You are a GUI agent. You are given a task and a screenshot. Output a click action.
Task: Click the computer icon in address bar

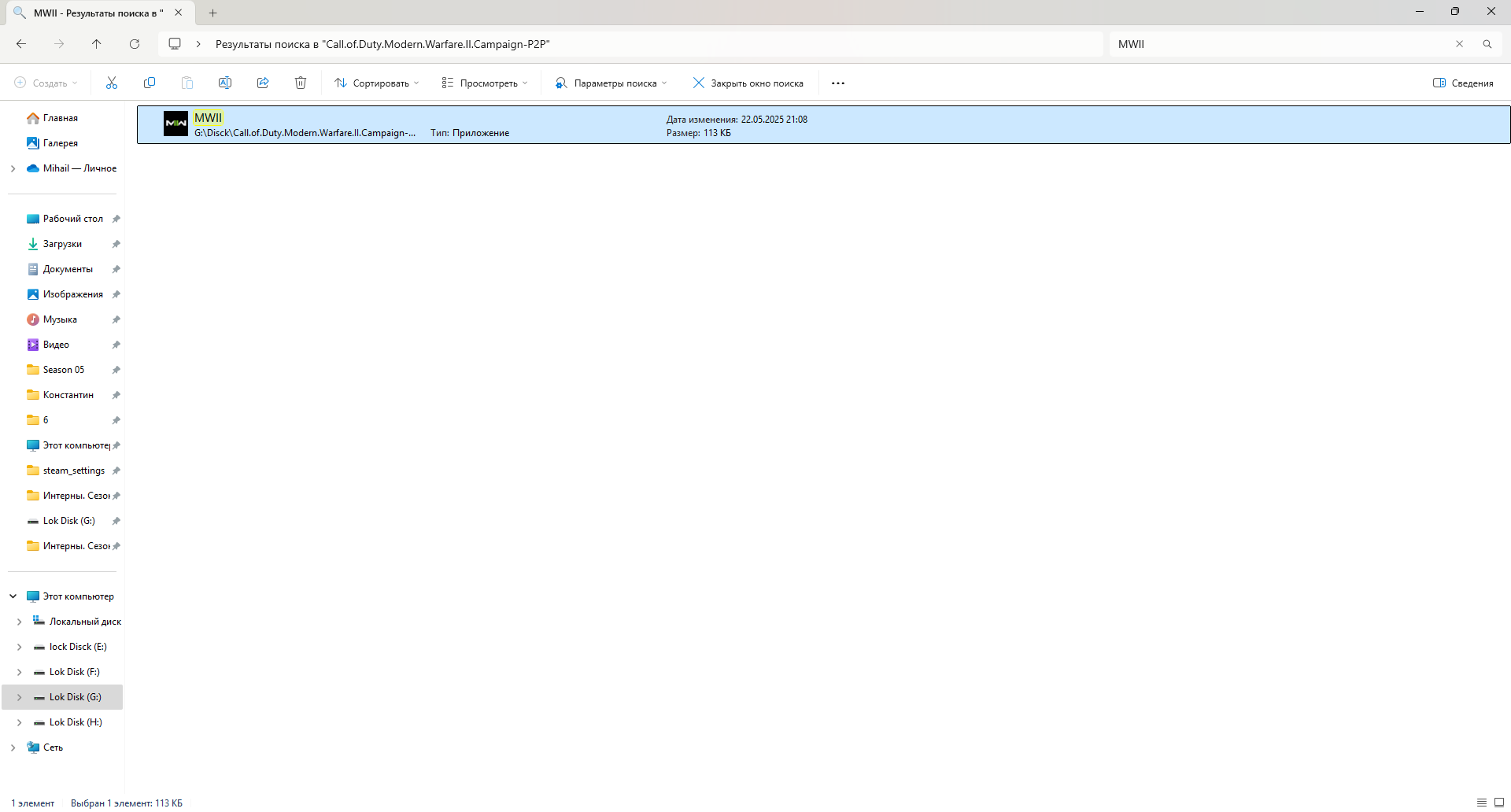[x=175, y=44]
